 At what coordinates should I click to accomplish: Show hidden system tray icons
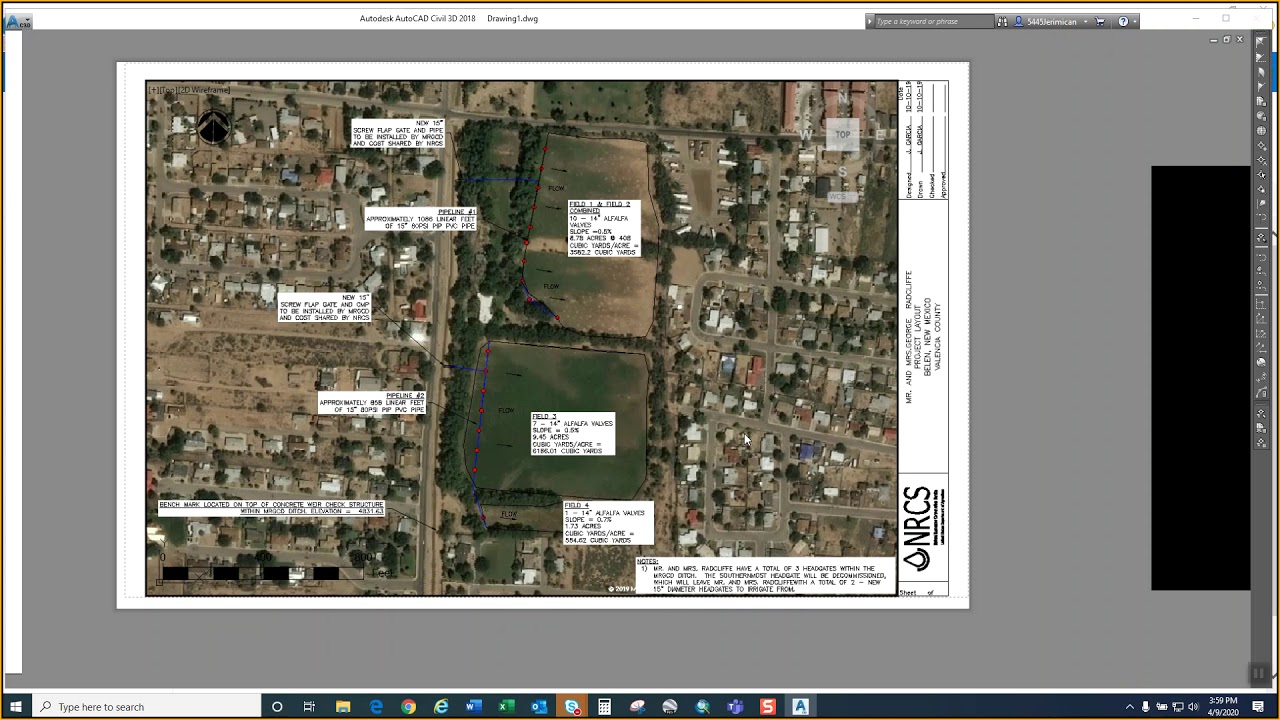click(x=1130, y=707)
